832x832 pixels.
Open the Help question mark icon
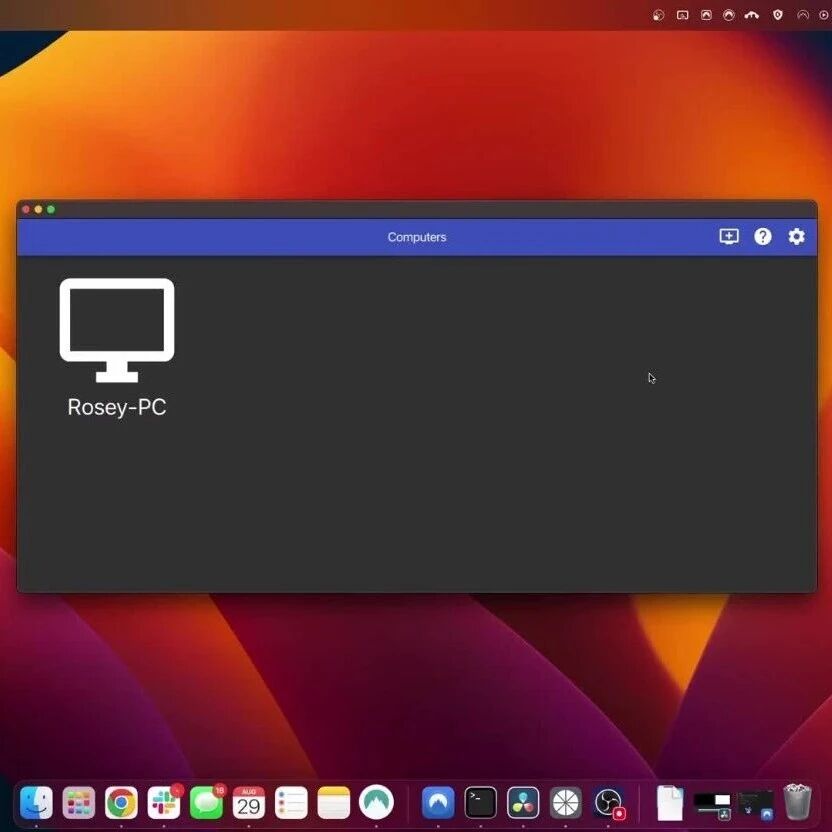click(x=762, y=237)
